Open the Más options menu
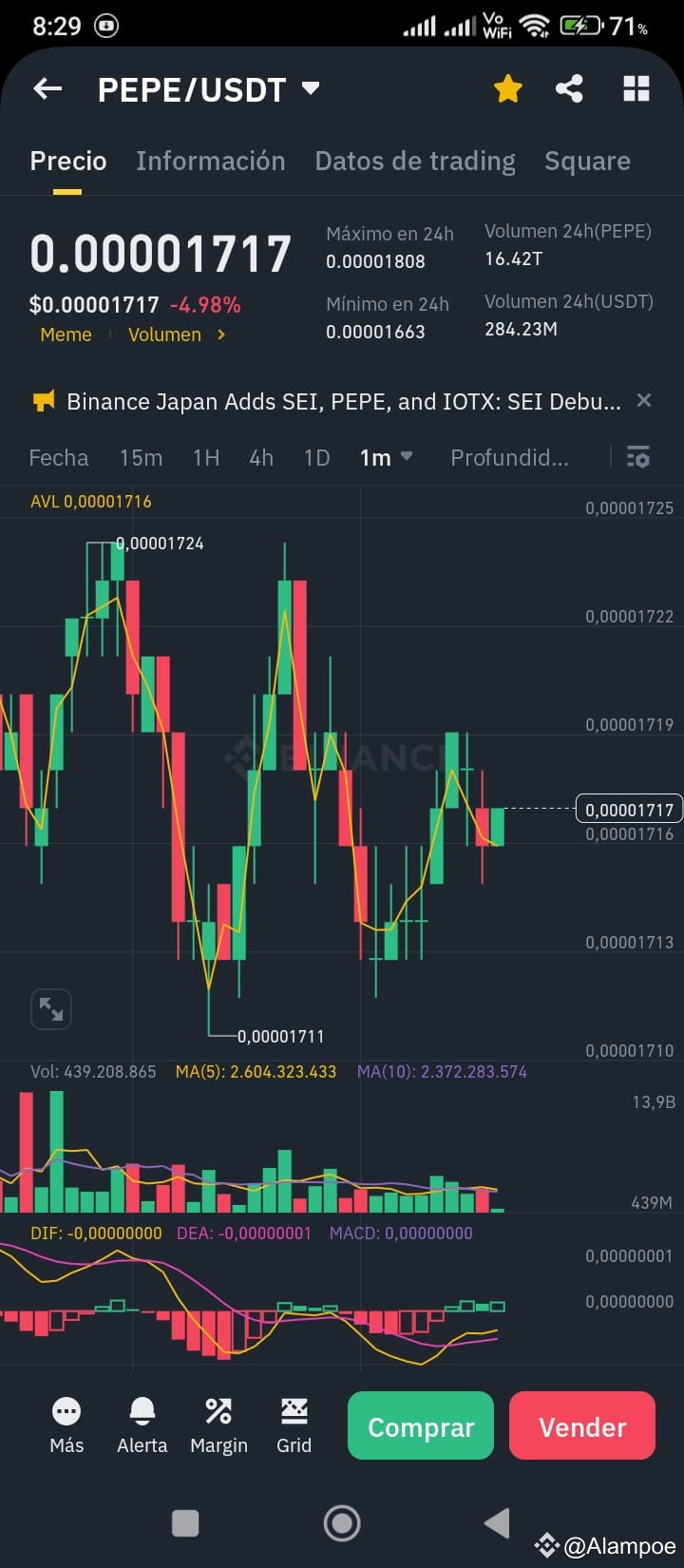Viewport: 684px width, 1568px height. (66, 1425)
